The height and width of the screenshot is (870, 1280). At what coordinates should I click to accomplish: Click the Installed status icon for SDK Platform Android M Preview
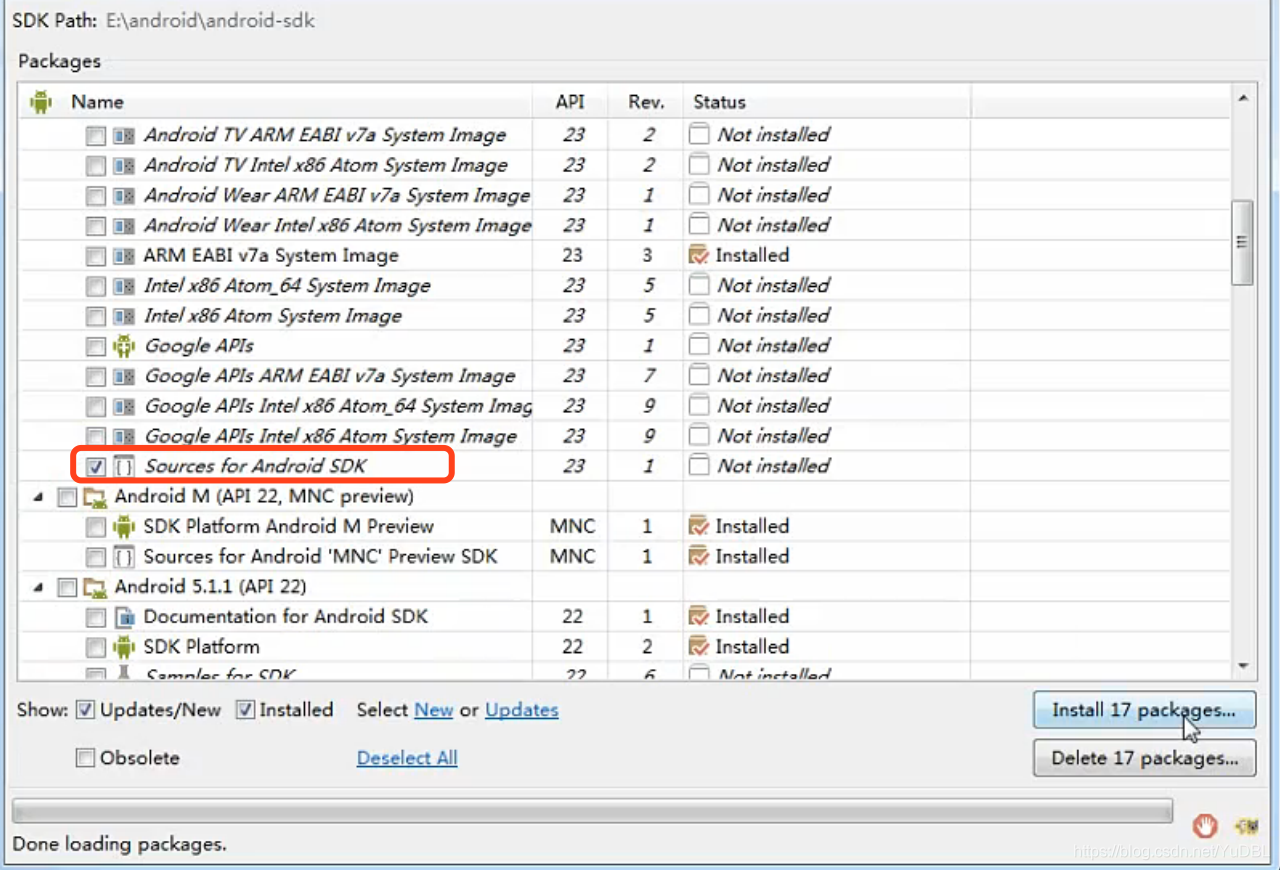699,526
